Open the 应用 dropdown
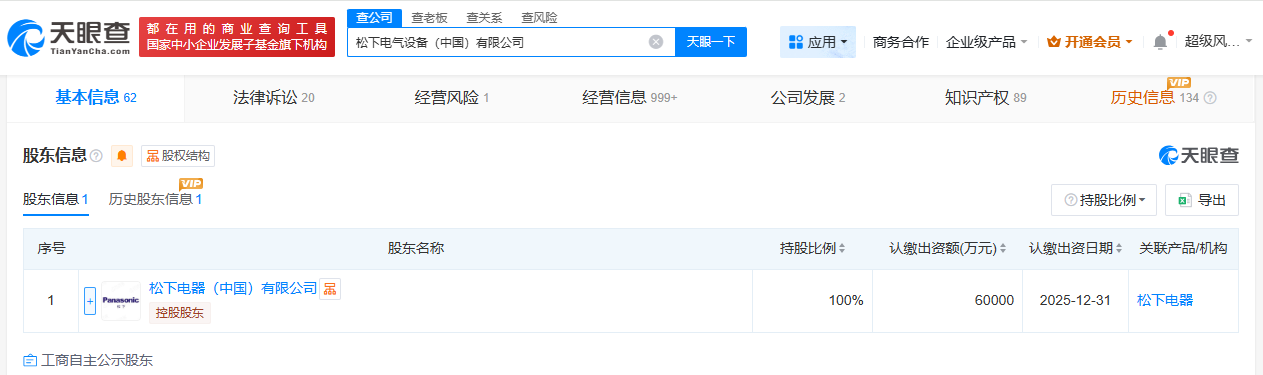The height and width of the screenshot is (375, 1263). pyautogui.click(x=818, y=42)
